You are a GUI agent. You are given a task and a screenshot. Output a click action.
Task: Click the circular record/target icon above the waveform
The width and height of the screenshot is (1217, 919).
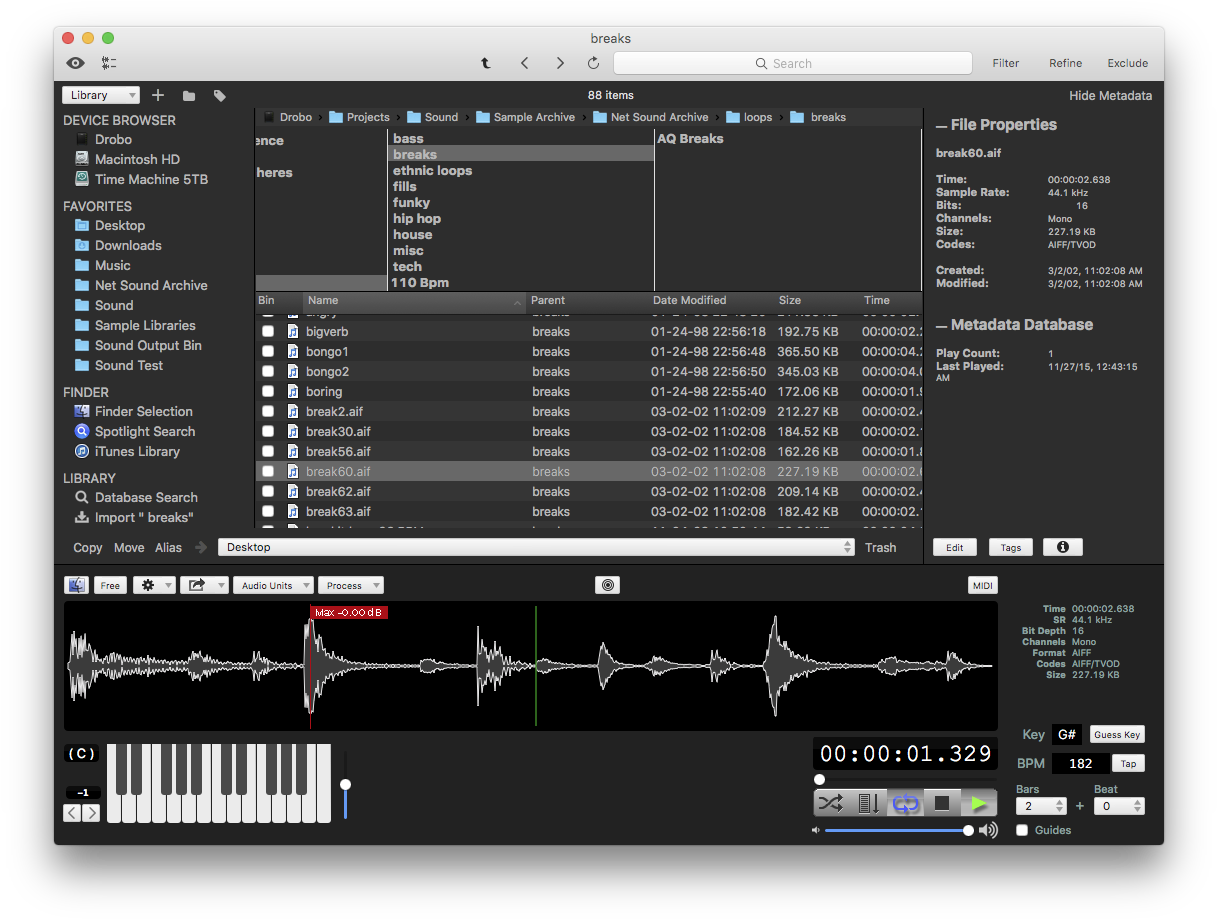[607, 585]
